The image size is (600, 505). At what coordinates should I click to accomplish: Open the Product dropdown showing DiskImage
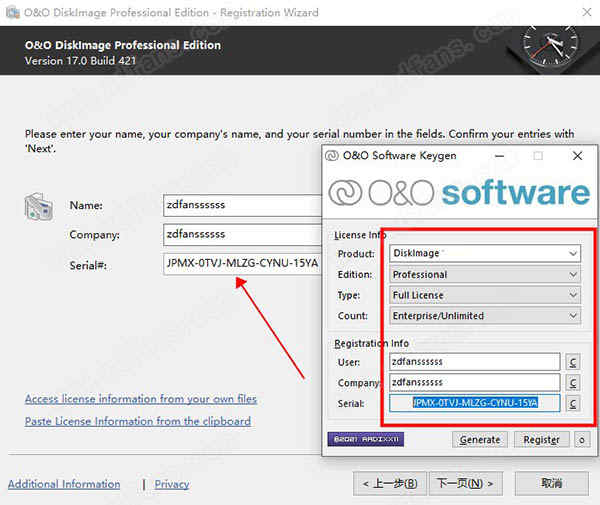coord(485,253)
